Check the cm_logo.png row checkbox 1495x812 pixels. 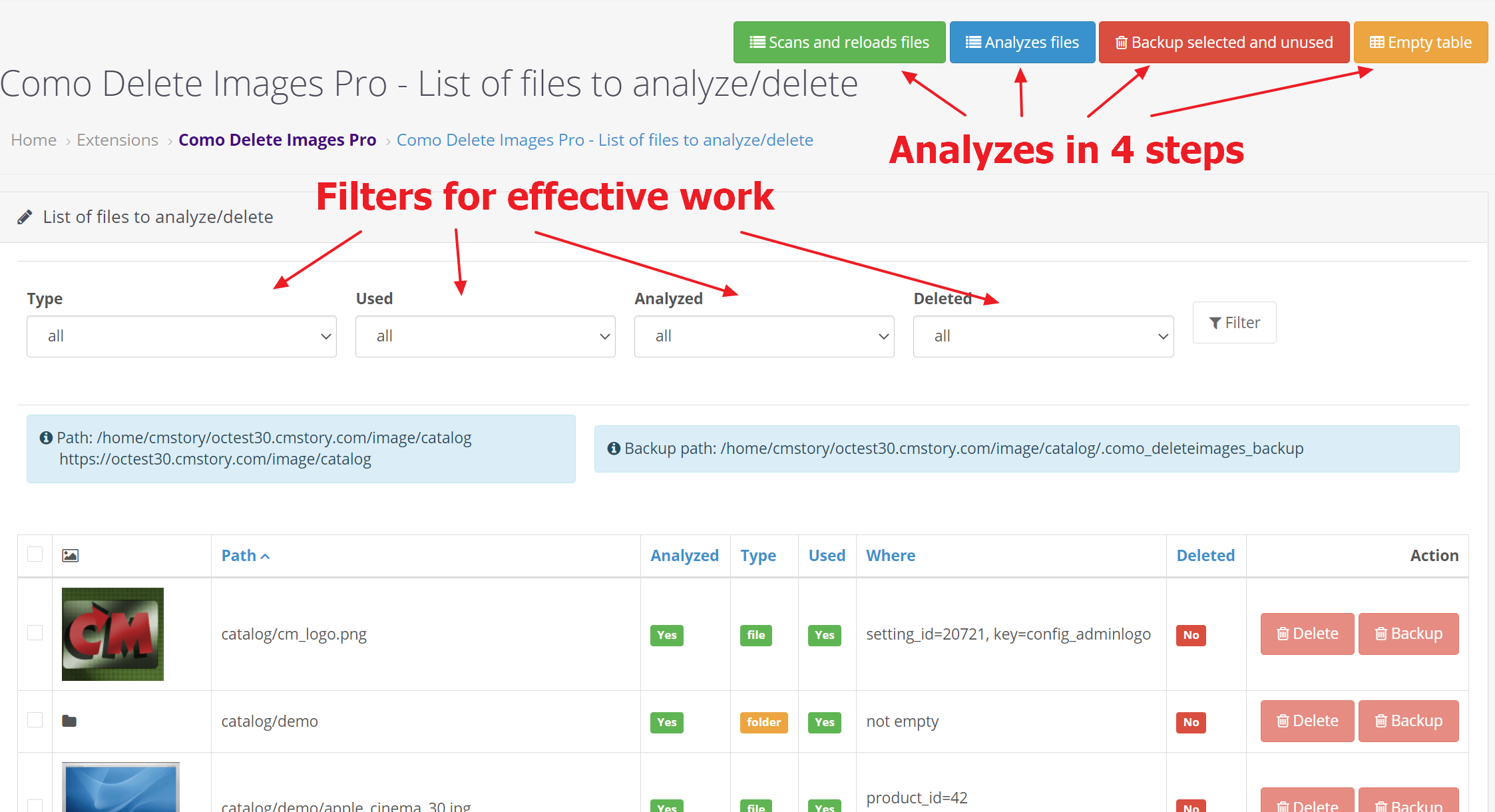pos(35,633)
